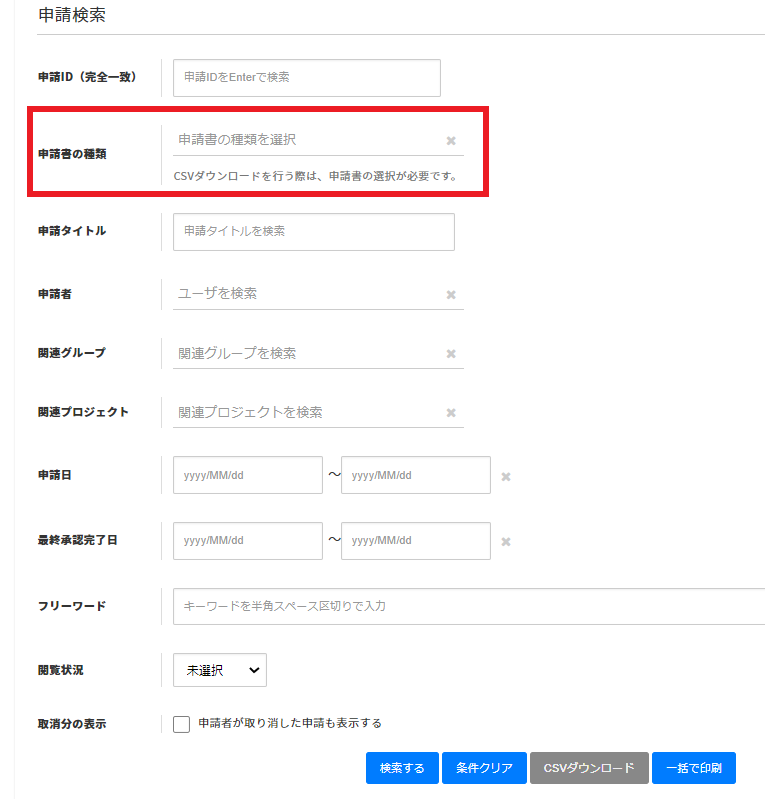This screenshot has height=799, width=765.
Task: Enable 申請者が取り消した申請も表示する checkbox
Action: coord(181,724)
